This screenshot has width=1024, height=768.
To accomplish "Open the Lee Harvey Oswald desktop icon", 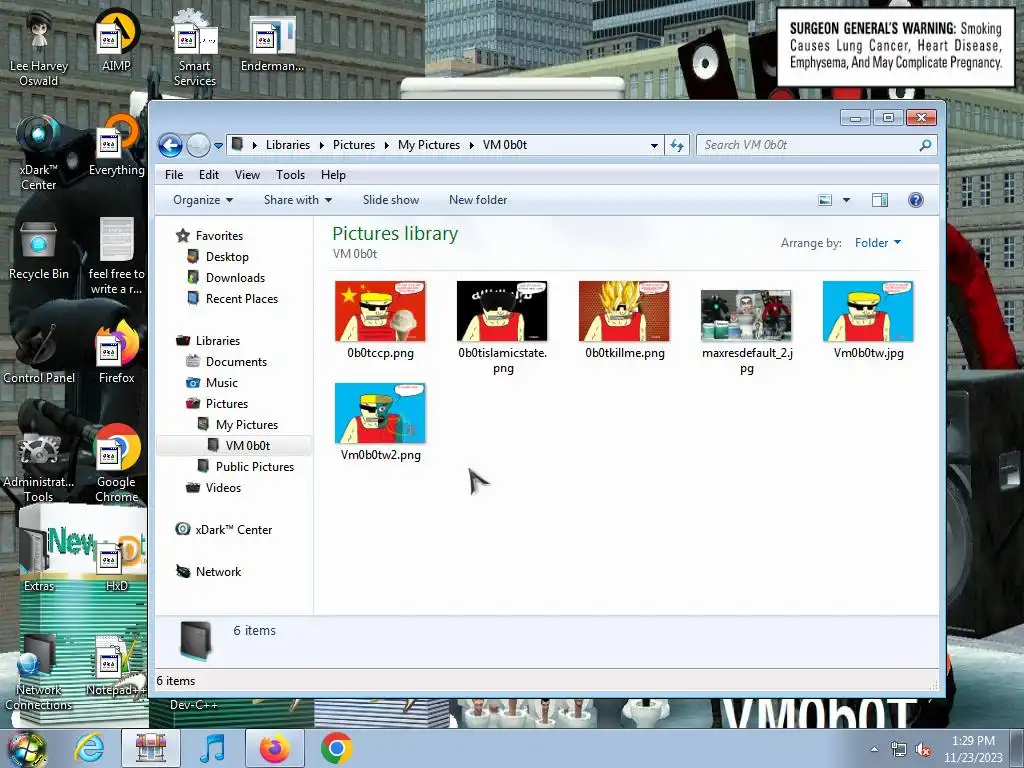I will pos(39,49).
